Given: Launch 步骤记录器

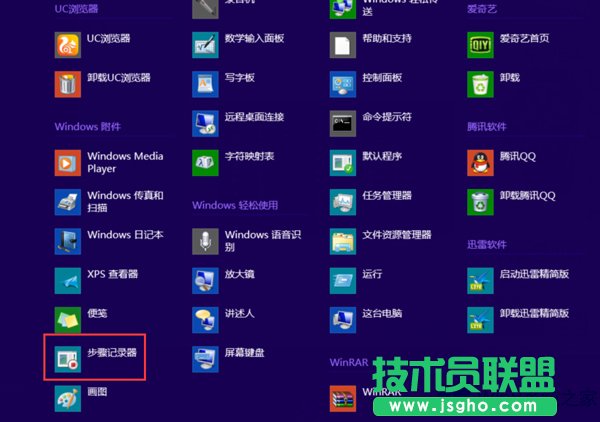Looking at the screenshot, I should coord(68,359).
